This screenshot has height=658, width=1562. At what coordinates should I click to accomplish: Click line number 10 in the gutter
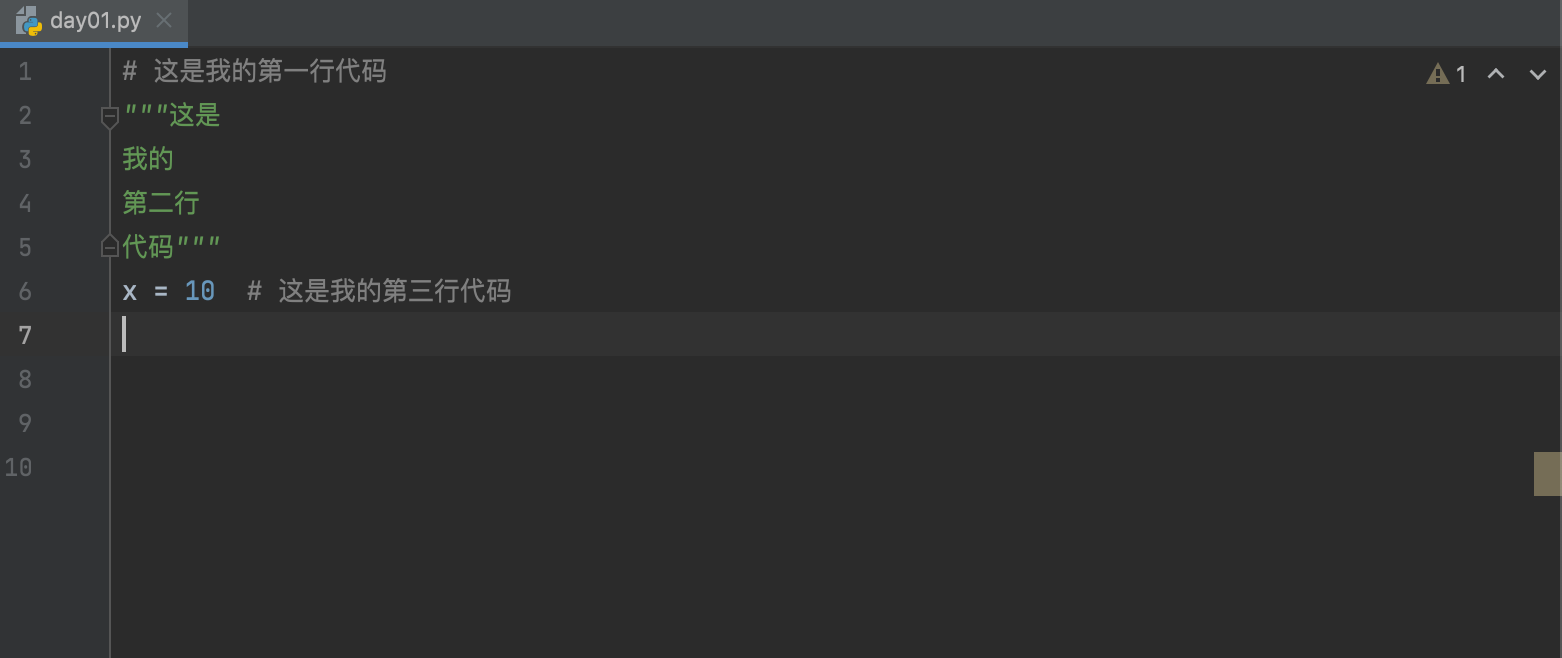click(x=18, y=468)
